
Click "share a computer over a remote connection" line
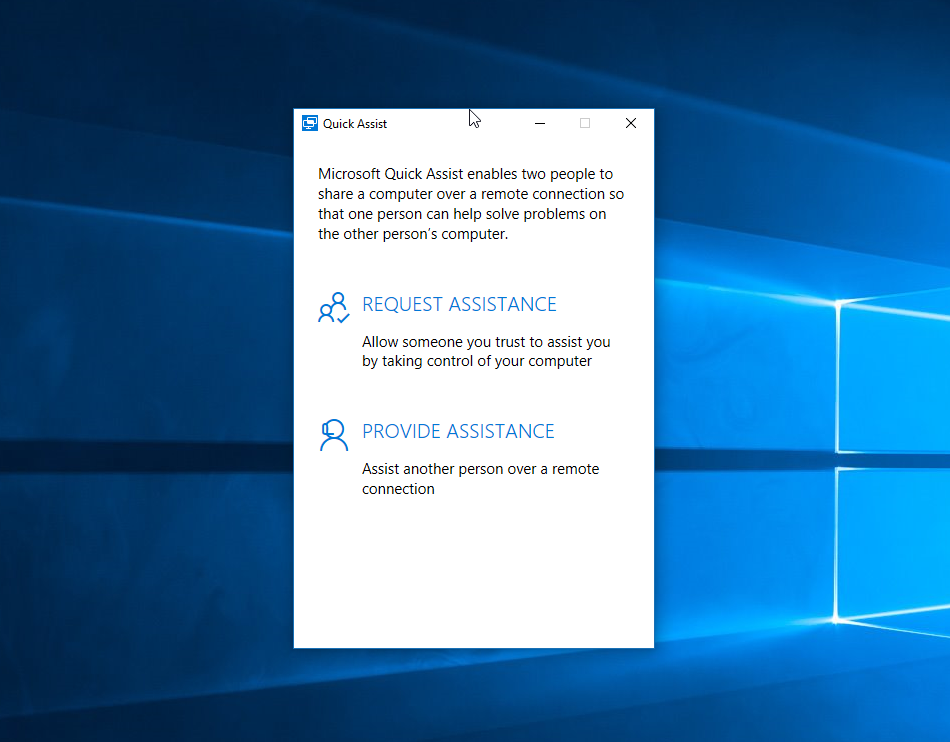tap(470, 194)
